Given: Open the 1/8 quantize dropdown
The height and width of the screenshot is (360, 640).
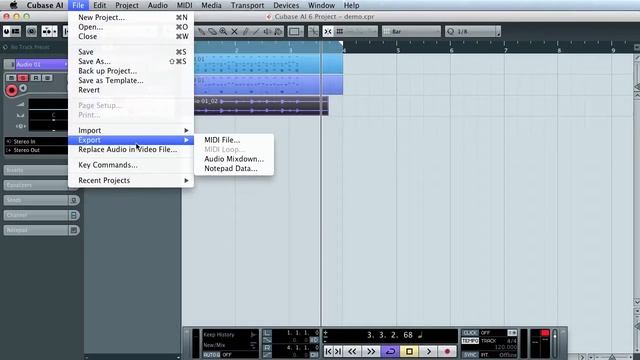Looking at the screenshot, I should (472, 31).
